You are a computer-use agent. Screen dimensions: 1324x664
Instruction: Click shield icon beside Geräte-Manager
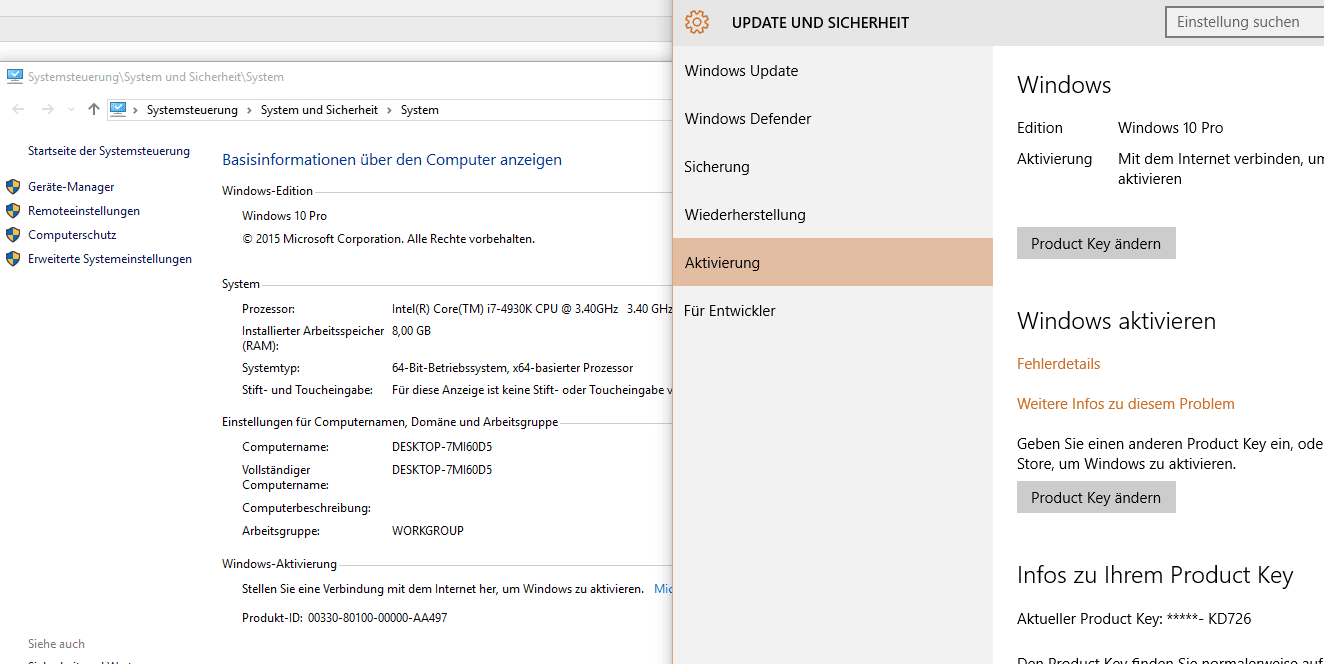tap(13, 186)
